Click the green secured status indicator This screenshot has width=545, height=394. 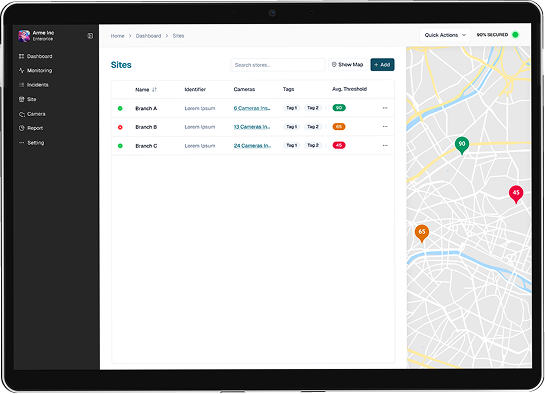(x=515, y=35)
